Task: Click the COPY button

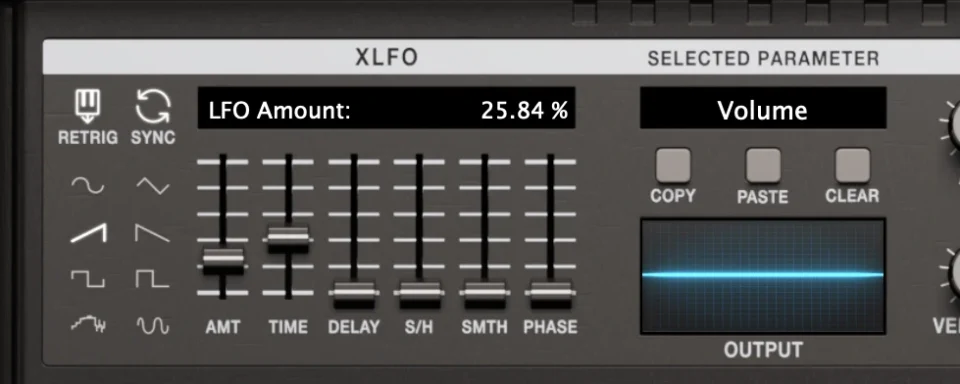Action: 673,165
